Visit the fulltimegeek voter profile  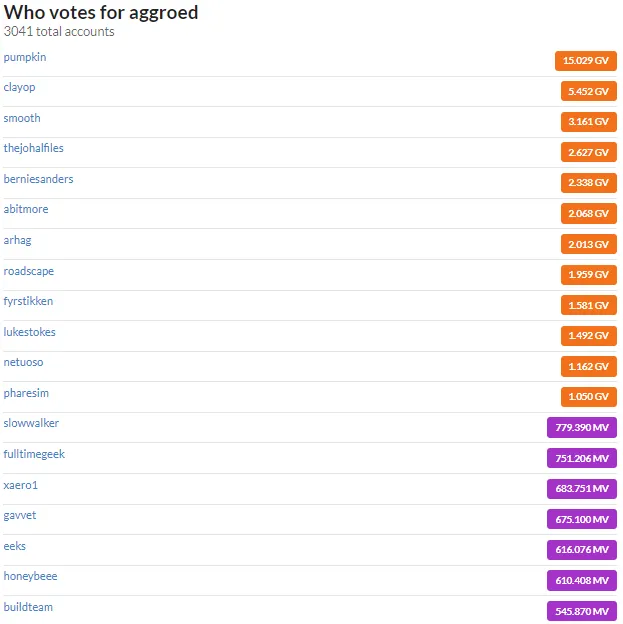pyautogui.click(x=34, y=454)
